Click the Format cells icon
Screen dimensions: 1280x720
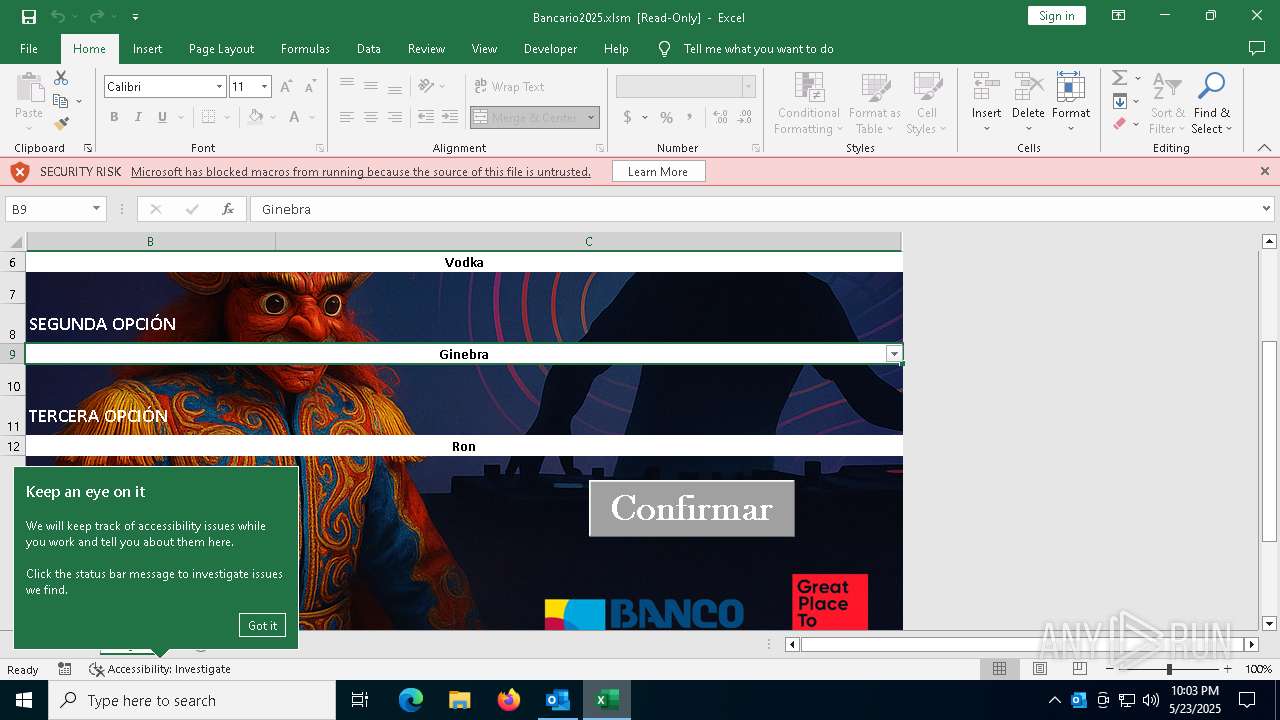[1071, 87]
